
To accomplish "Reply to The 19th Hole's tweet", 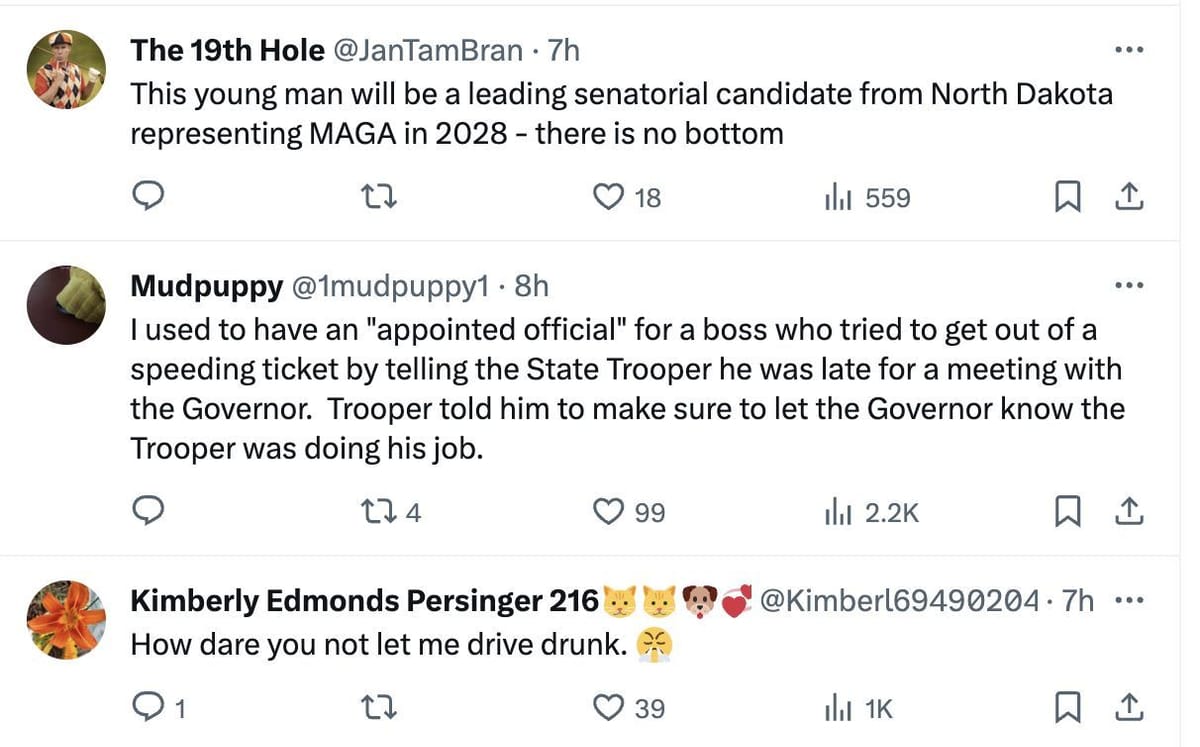I will point(149,198).
